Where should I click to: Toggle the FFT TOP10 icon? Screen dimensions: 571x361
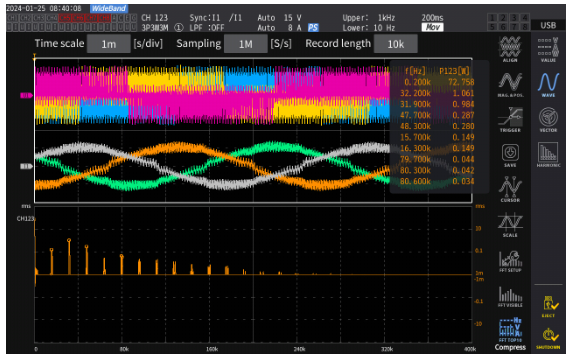(x=510, y=329)
